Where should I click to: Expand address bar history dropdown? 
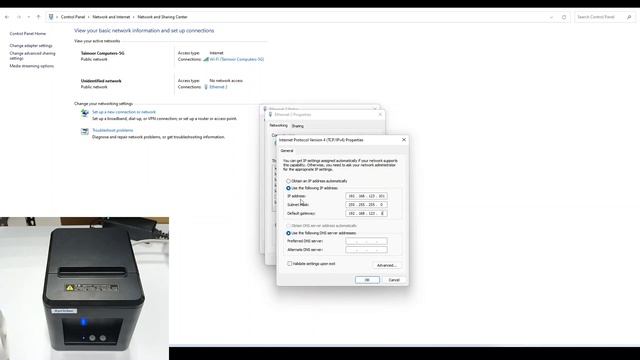pyautogui.click(x=551, y=17)
